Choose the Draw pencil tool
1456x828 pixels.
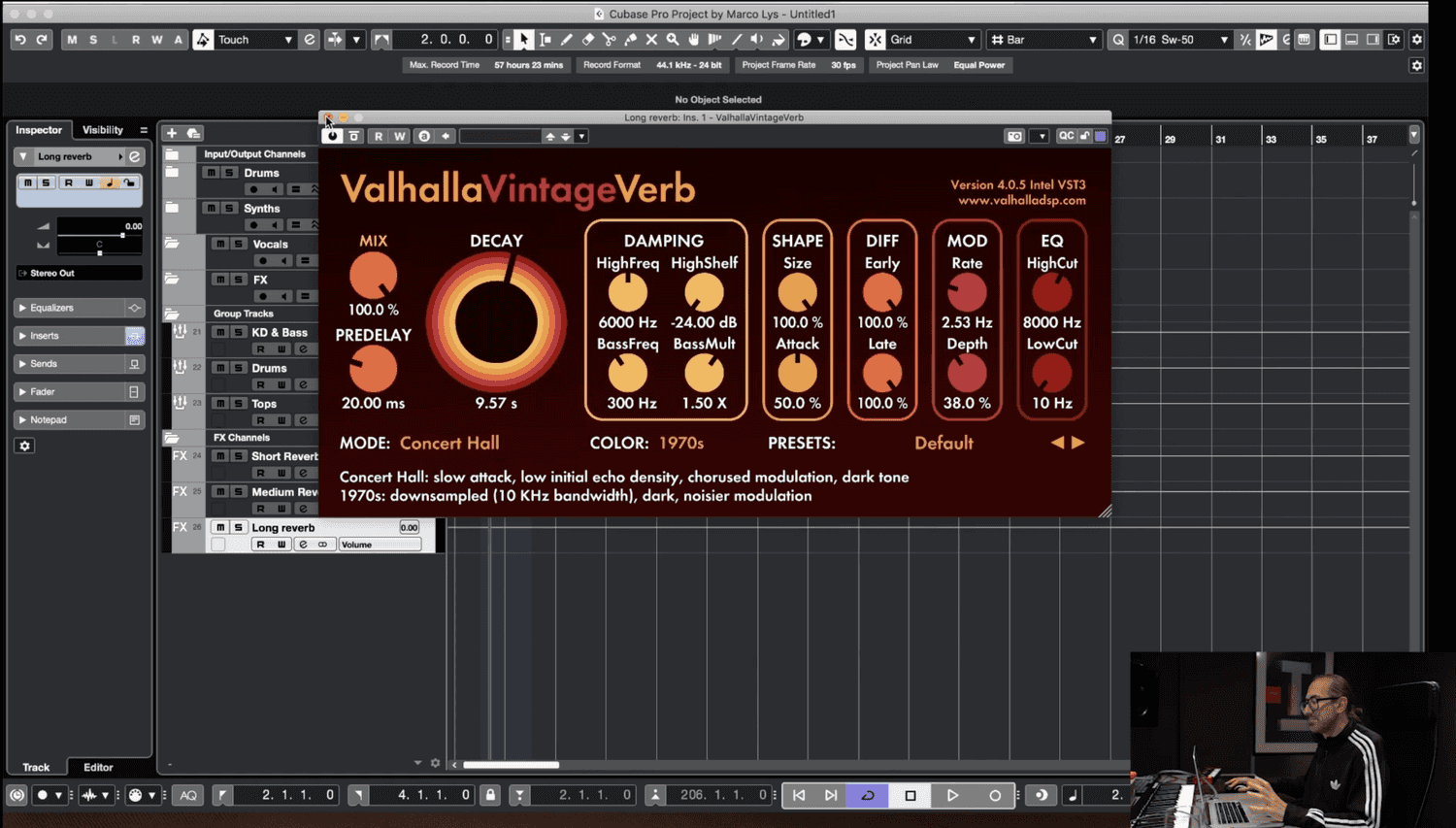click(567, 40)
